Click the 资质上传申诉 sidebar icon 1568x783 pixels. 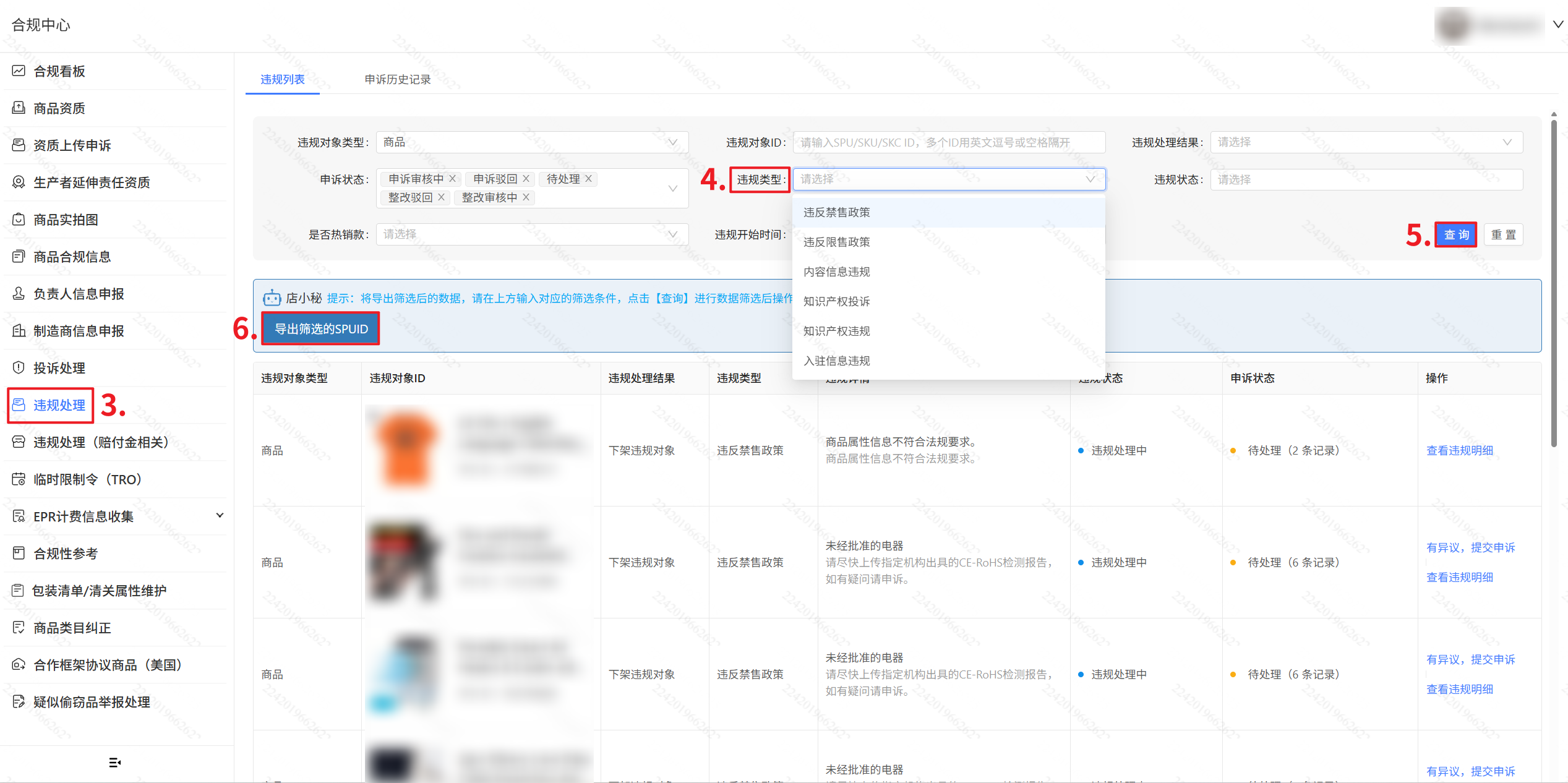(19, 145)
